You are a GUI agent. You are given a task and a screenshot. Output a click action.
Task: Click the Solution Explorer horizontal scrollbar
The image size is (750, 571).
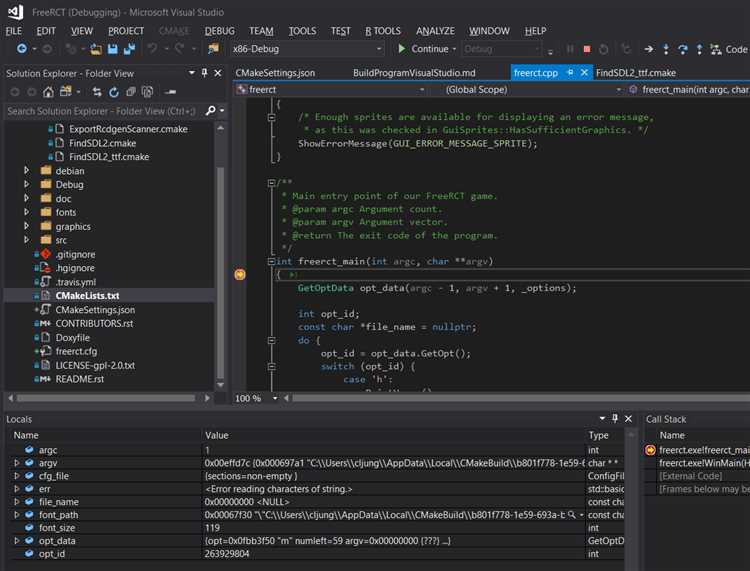coord(106,398)
